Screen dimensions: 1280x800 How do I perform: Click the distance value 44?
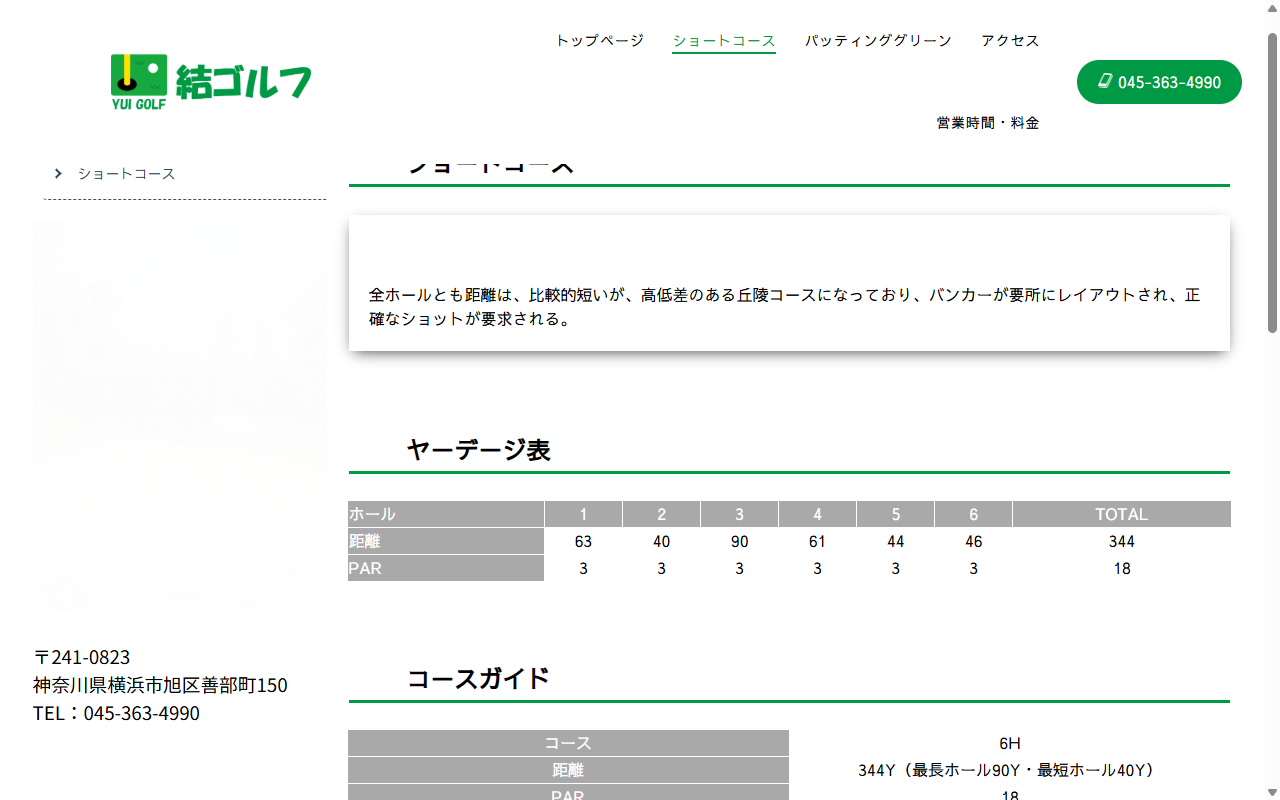(x=896, y=541)
